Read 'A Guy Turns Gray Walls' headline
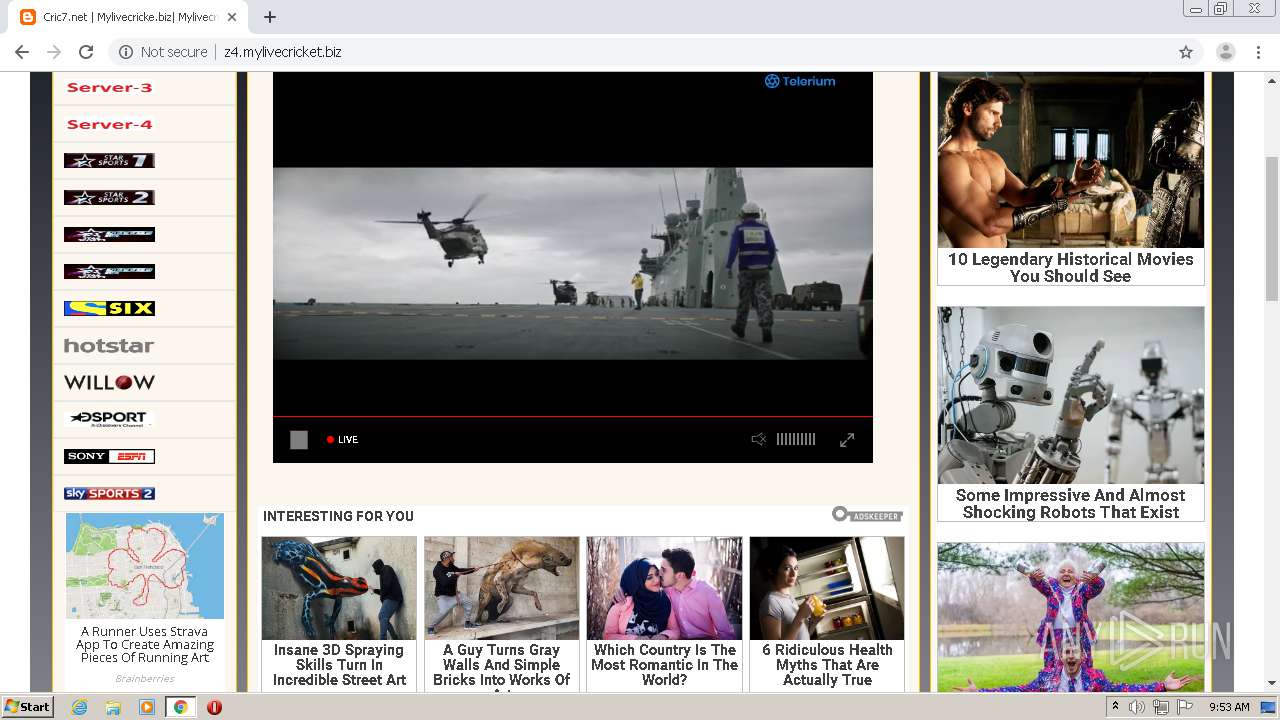 502,667
